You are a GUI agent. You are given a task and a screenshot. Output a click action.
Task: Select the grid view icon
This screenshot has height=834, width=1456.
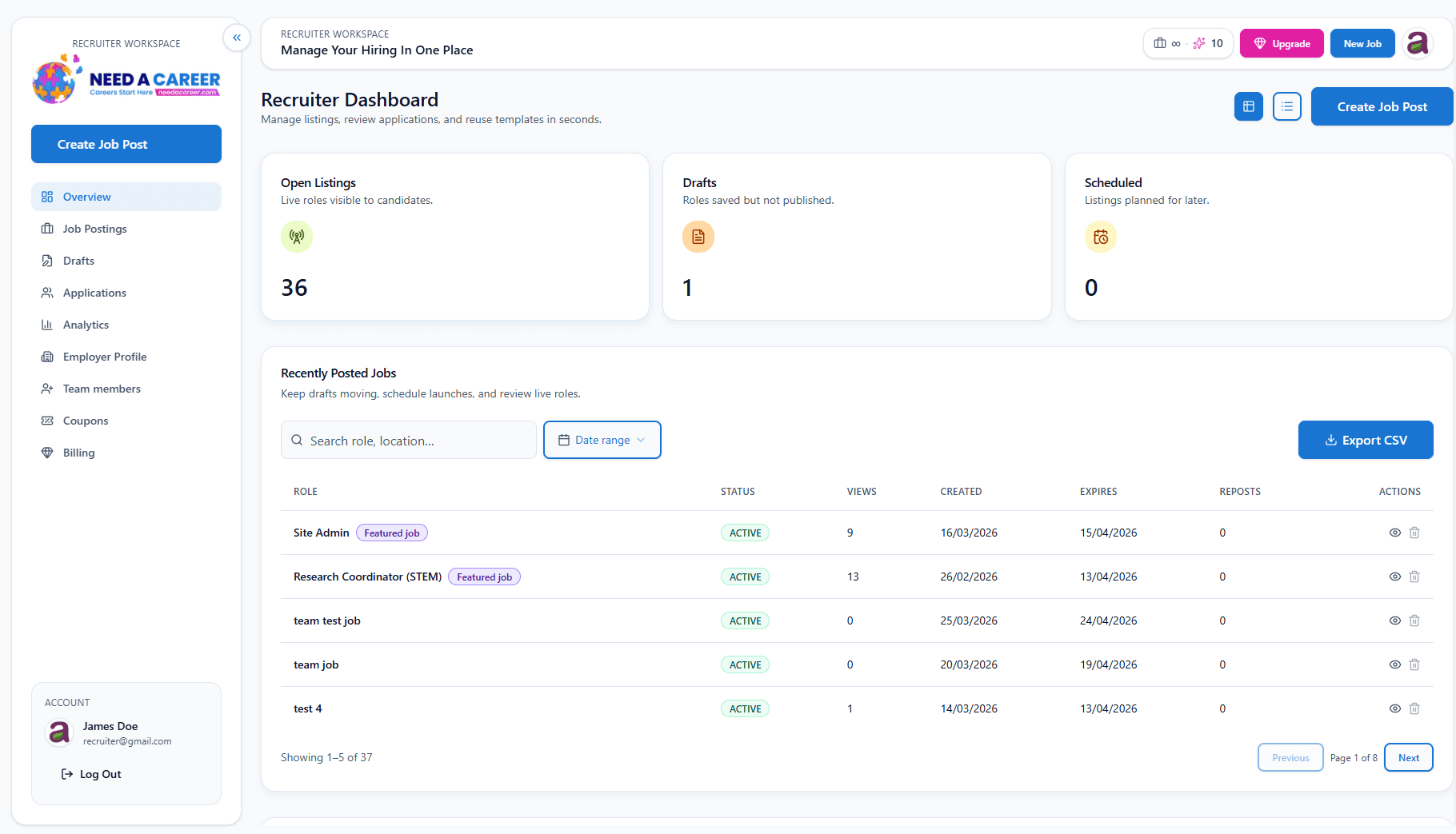point(1248,106)
